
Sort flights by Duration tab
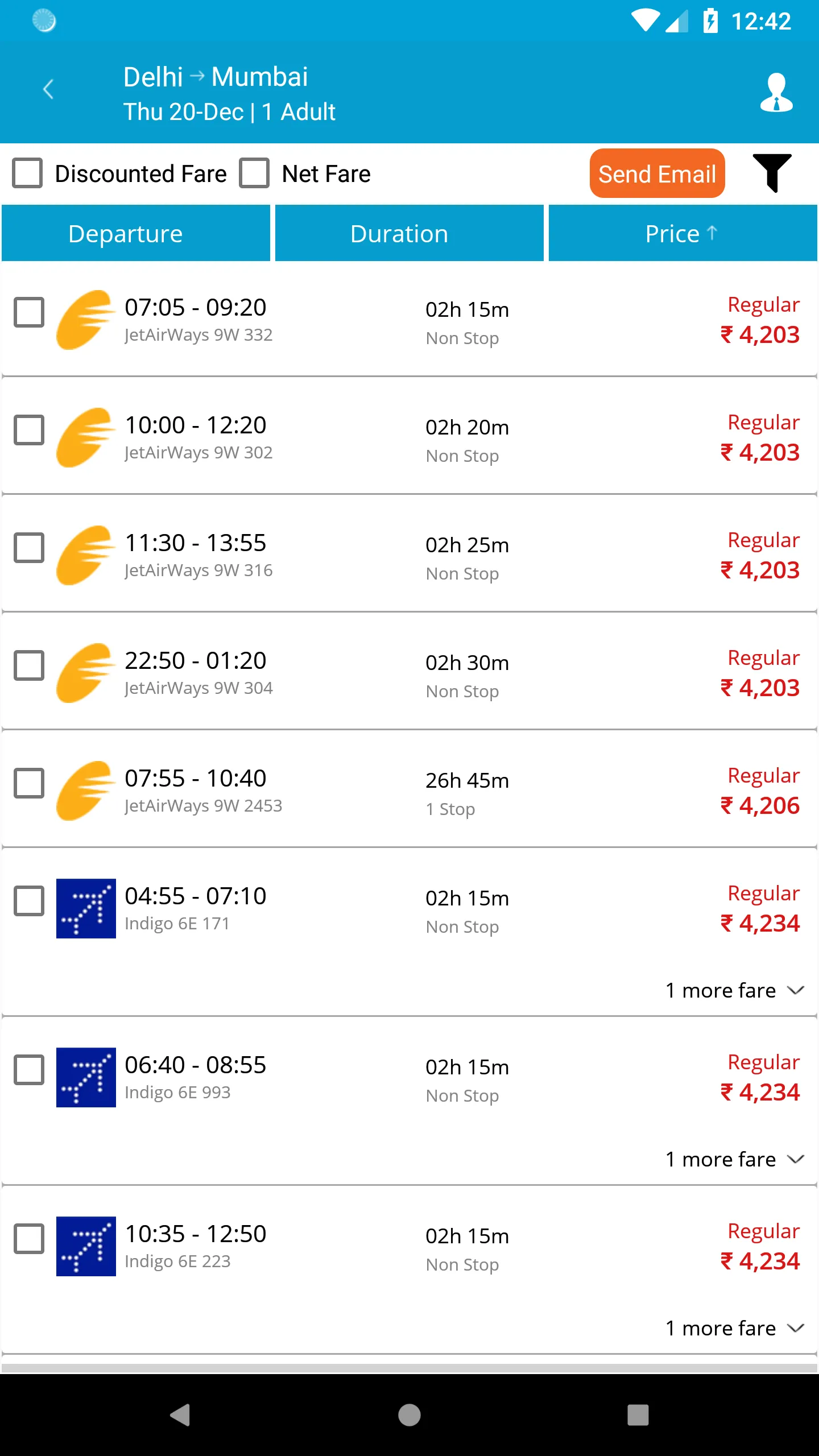pos(409,233)
